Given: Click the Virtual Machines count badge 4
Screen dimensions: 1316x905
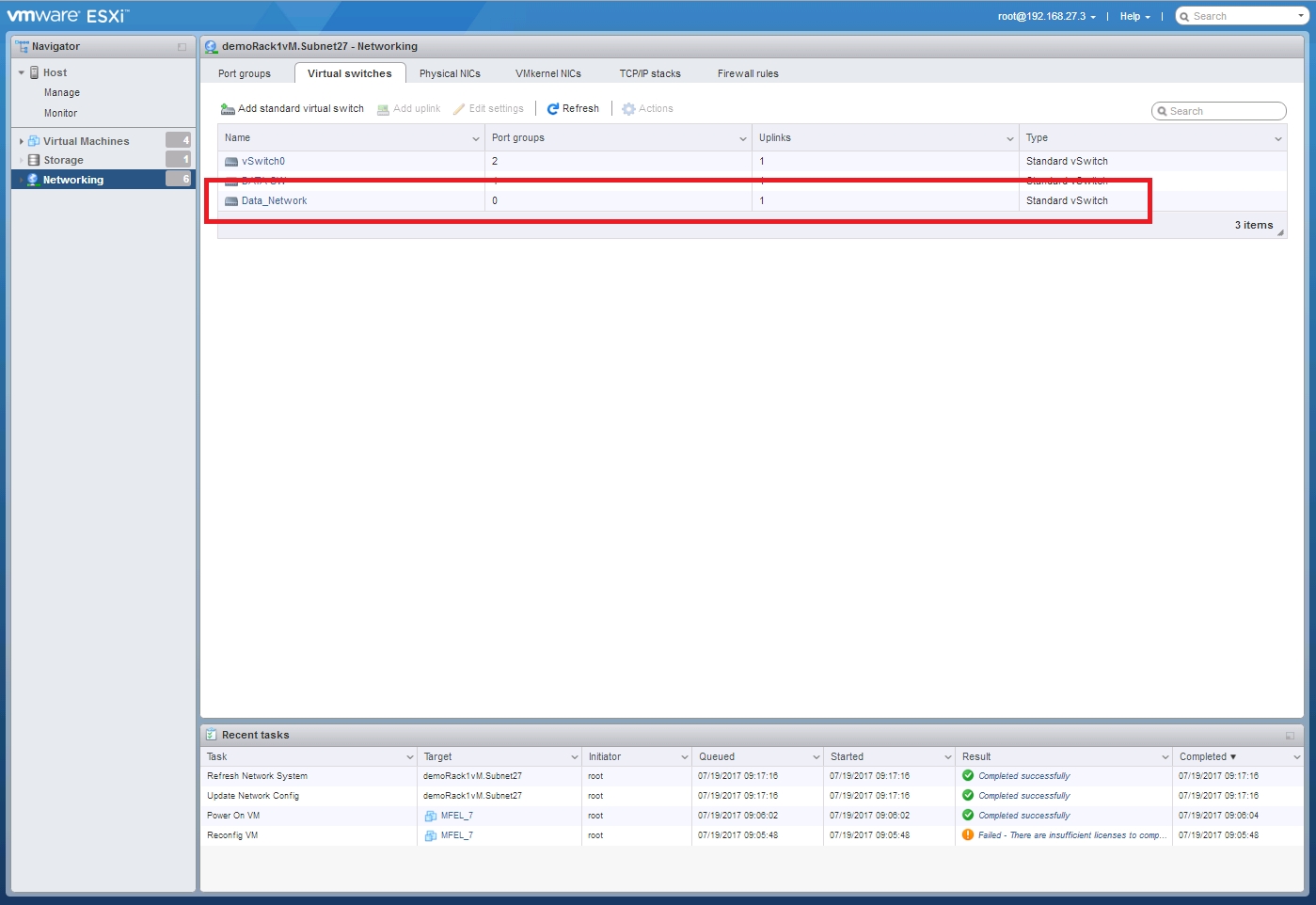Looking at the screenshot, I should [179, 140].
